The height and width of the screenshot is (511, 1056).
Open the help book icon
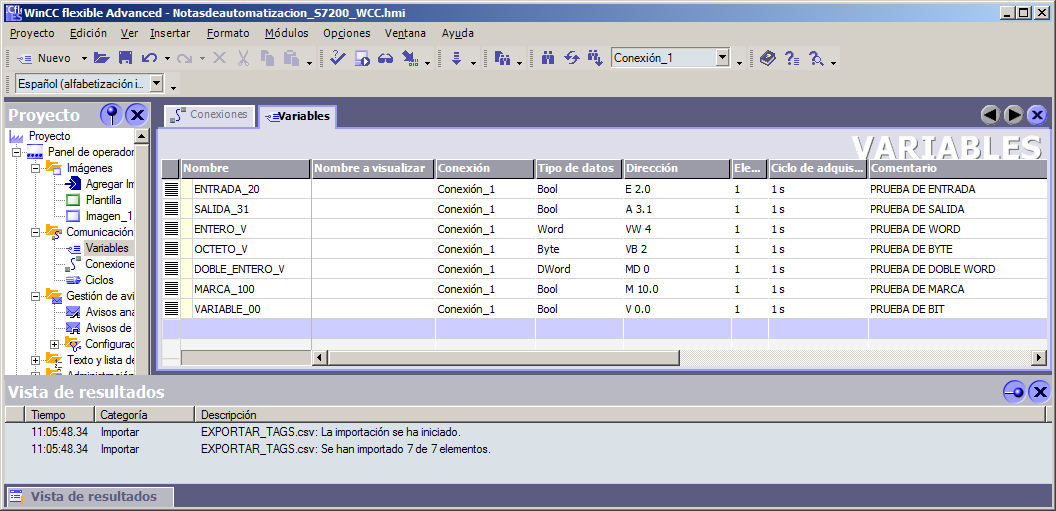pos(768,59)
